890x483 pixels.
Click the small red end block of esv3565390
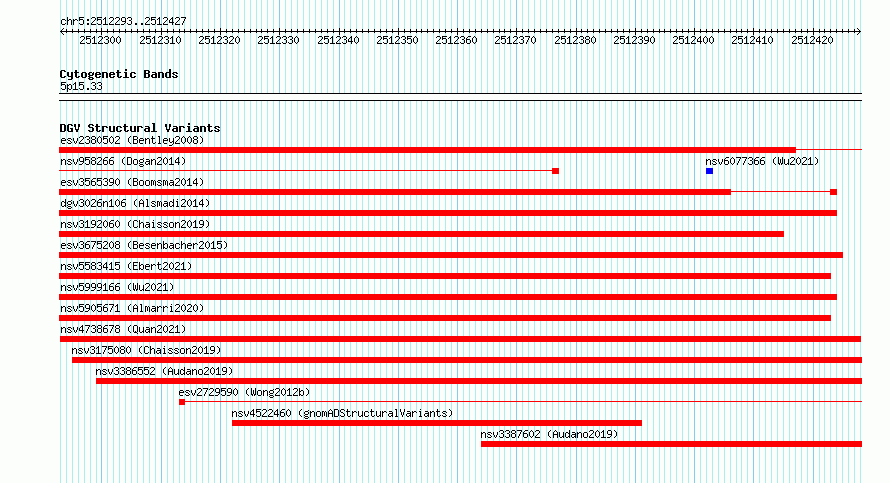click(834, 192)
